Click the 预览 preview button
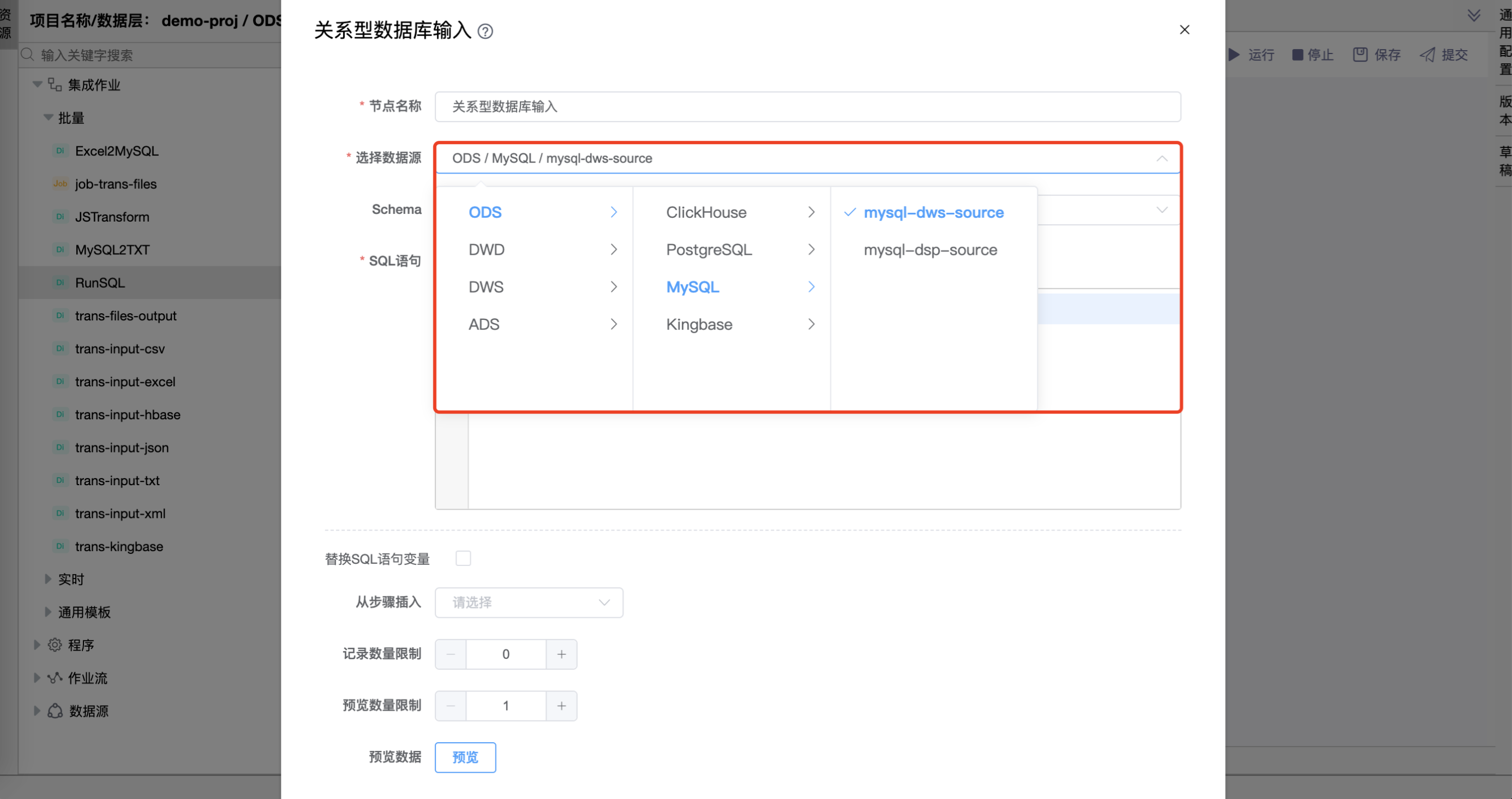Screen dimensions: 1512x799 465,758
